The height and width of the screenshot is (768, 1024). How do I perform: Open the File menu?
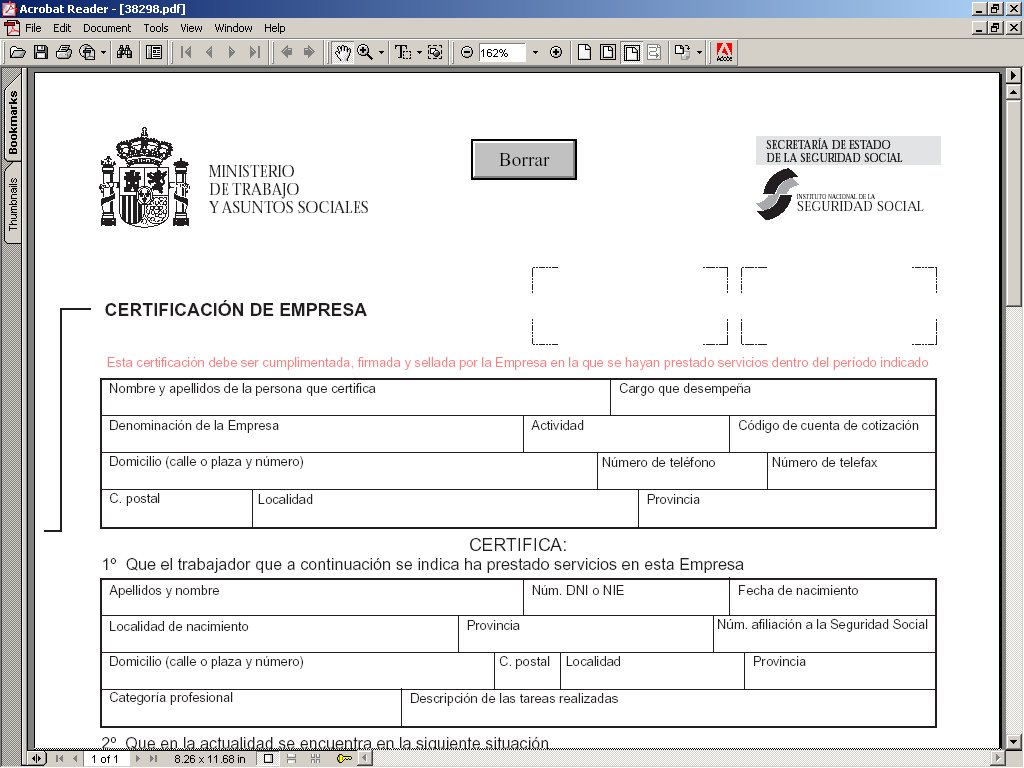point(33,28)
